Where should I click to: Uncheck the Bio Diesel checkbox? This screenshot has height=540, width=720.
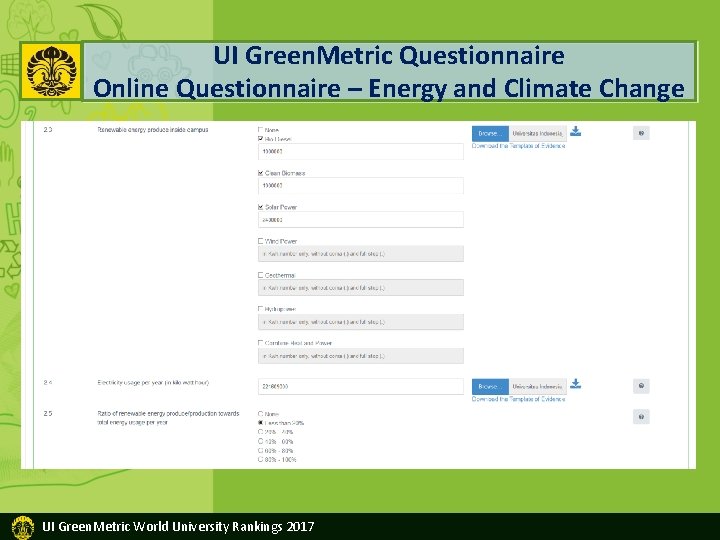point(260,139)
